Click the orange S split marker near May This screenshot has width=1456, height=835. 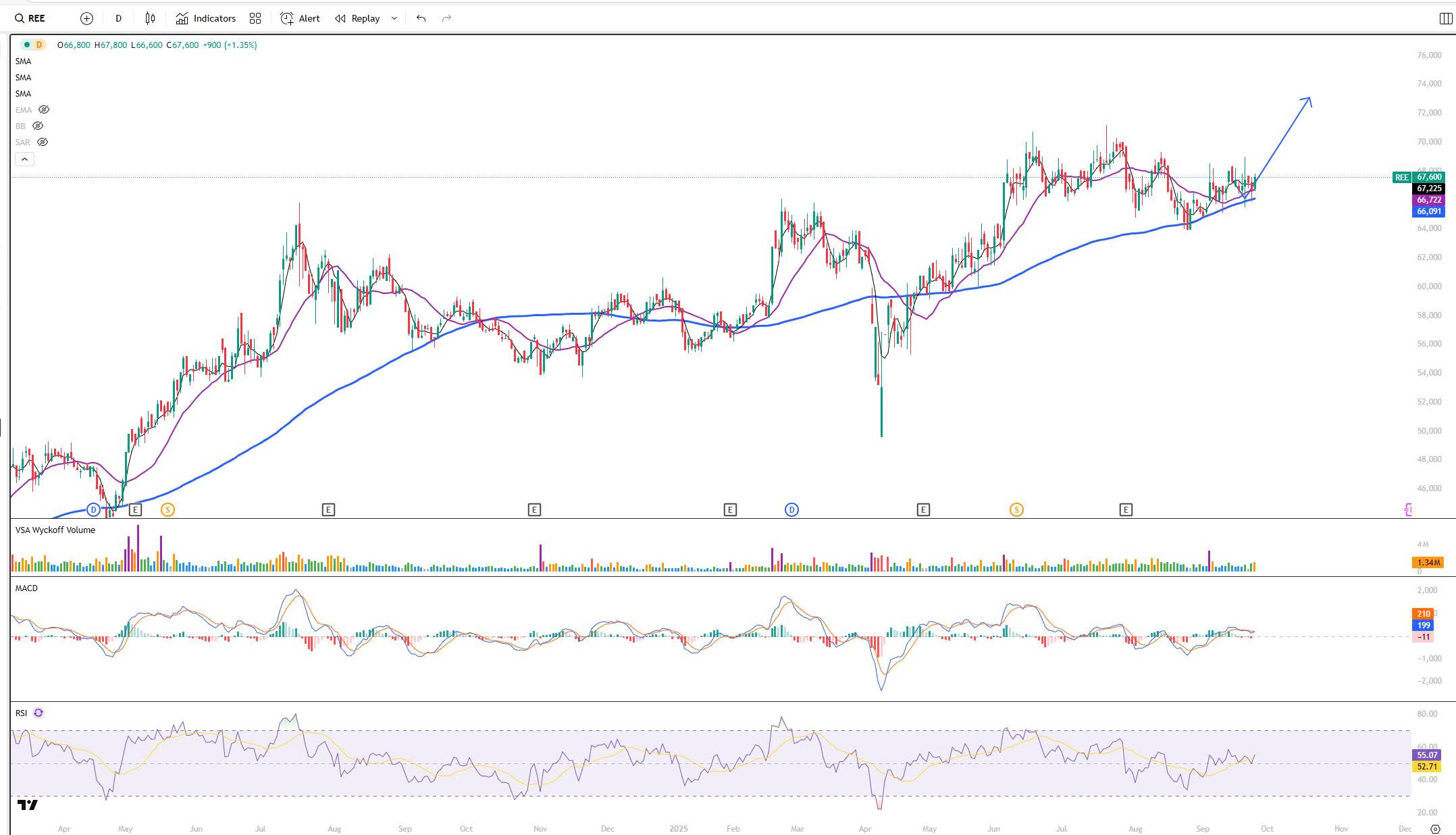point(167,509)
